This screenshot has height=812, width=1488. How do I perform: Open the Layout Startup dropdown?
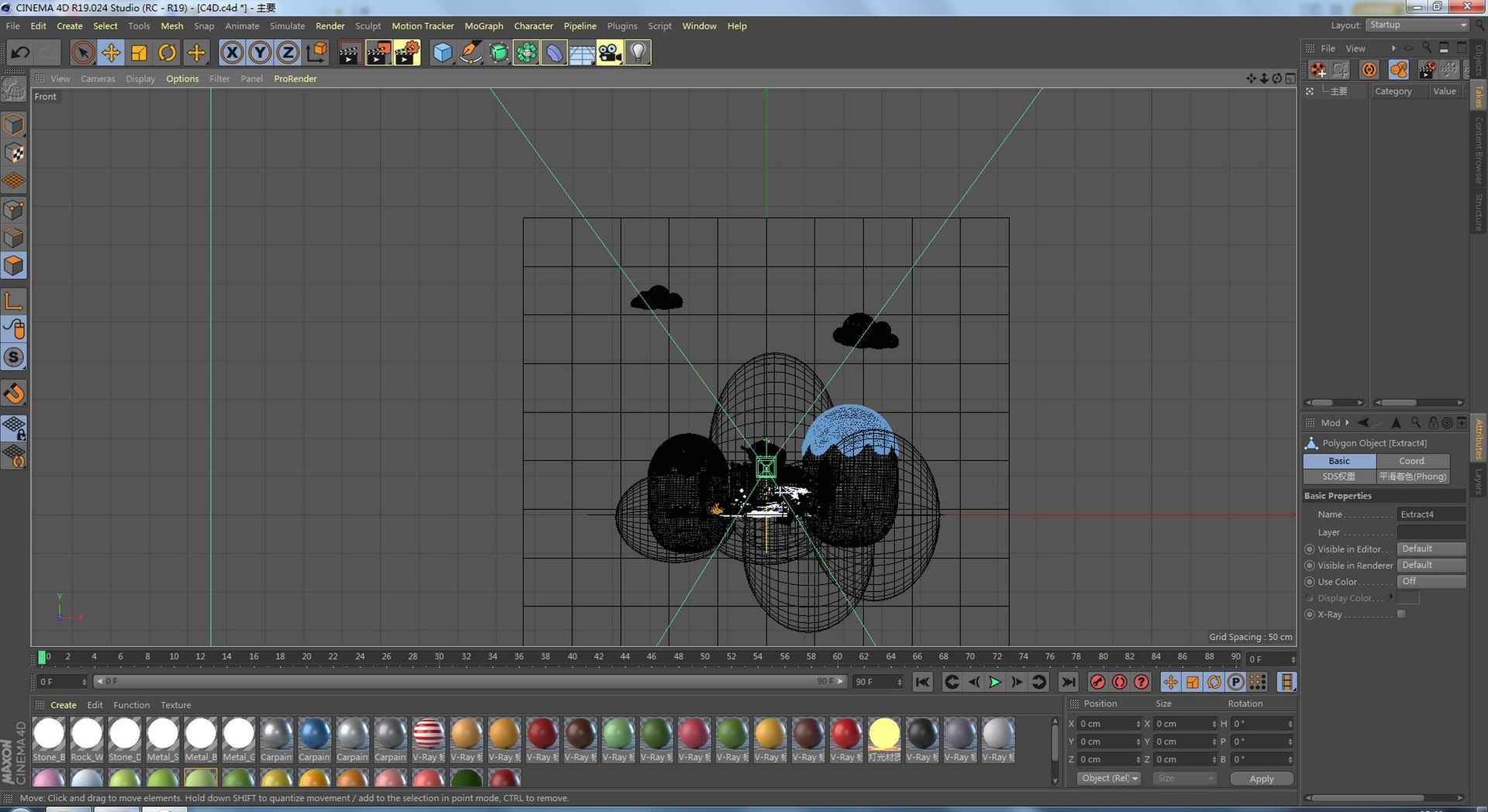pos(1417,25)
